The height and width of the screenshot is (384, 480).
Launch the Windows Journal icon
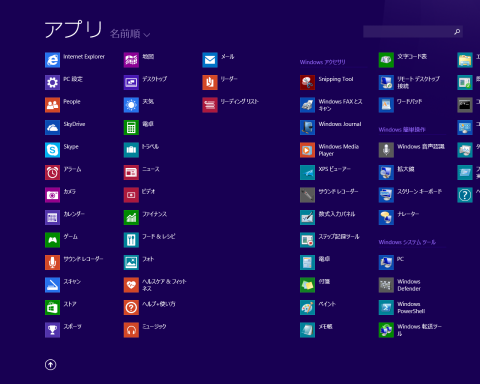click(x=307, y=127)
